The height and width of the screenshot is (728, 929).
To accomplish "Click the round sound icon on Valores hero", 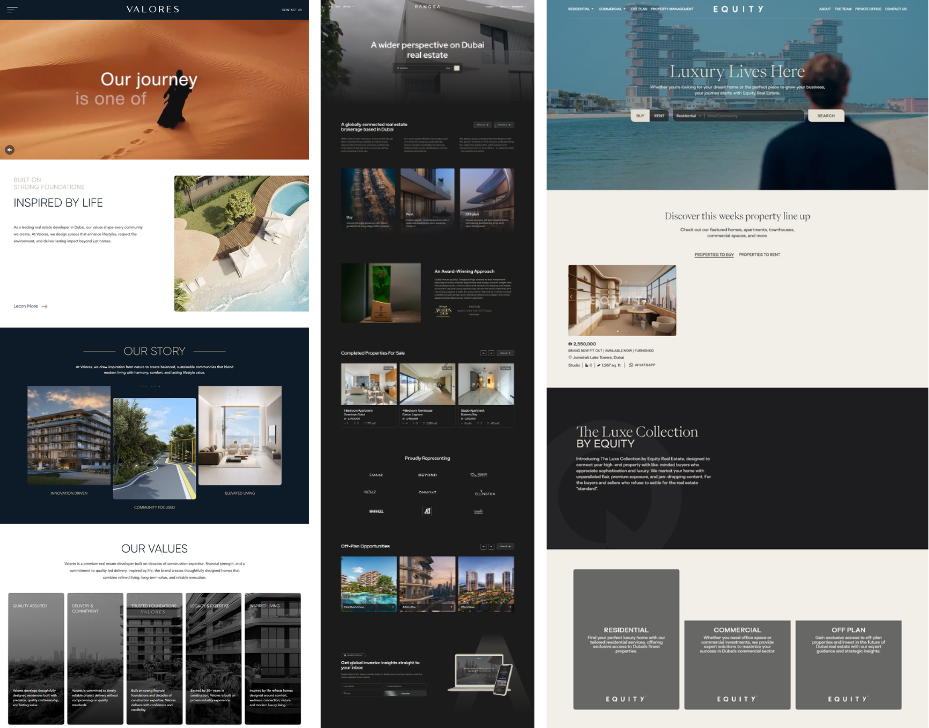I will click(x=9, y=150).
